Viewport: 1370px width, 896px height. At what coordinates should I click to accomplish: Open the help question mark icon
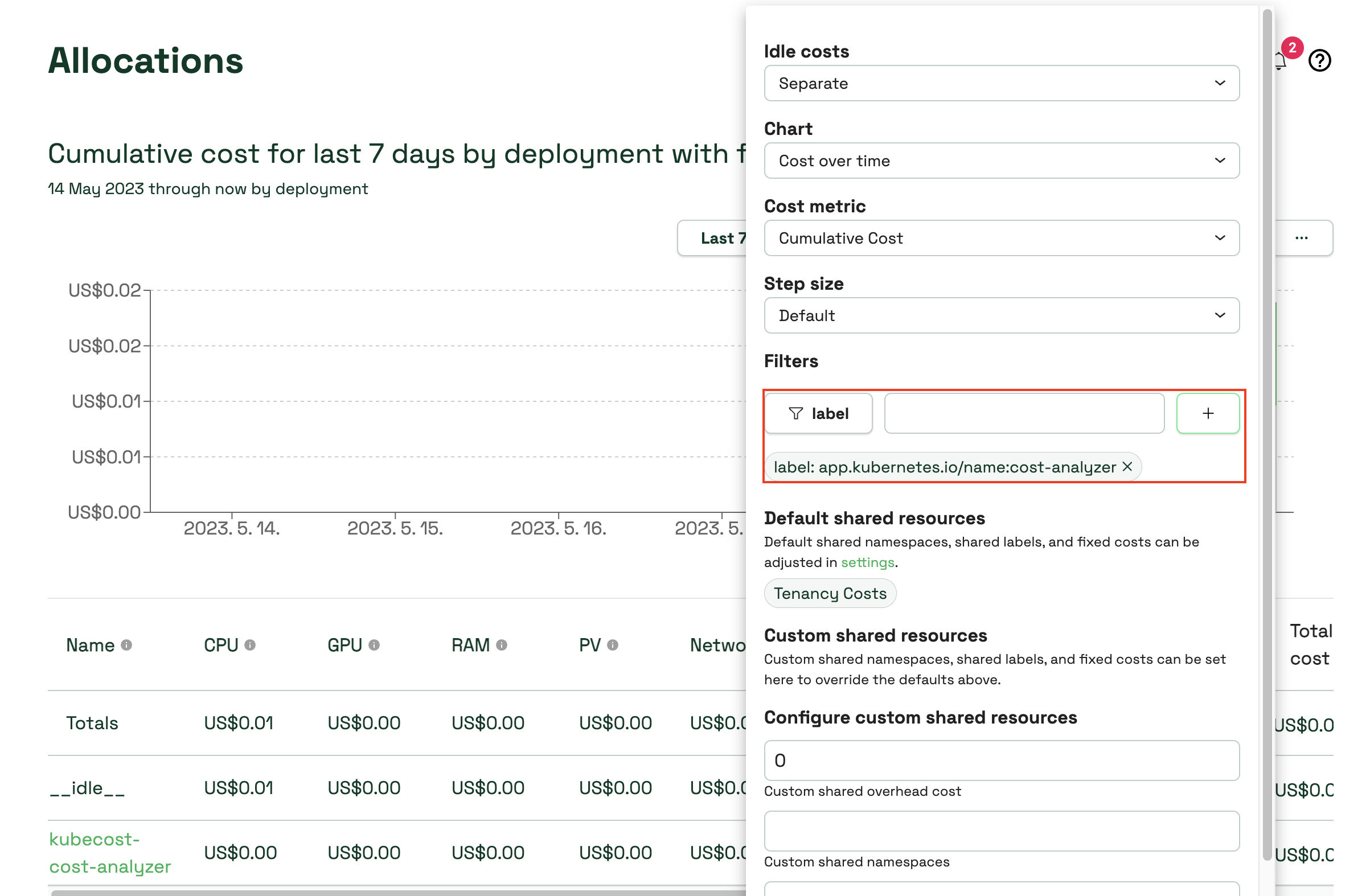tap(1319, 60)
